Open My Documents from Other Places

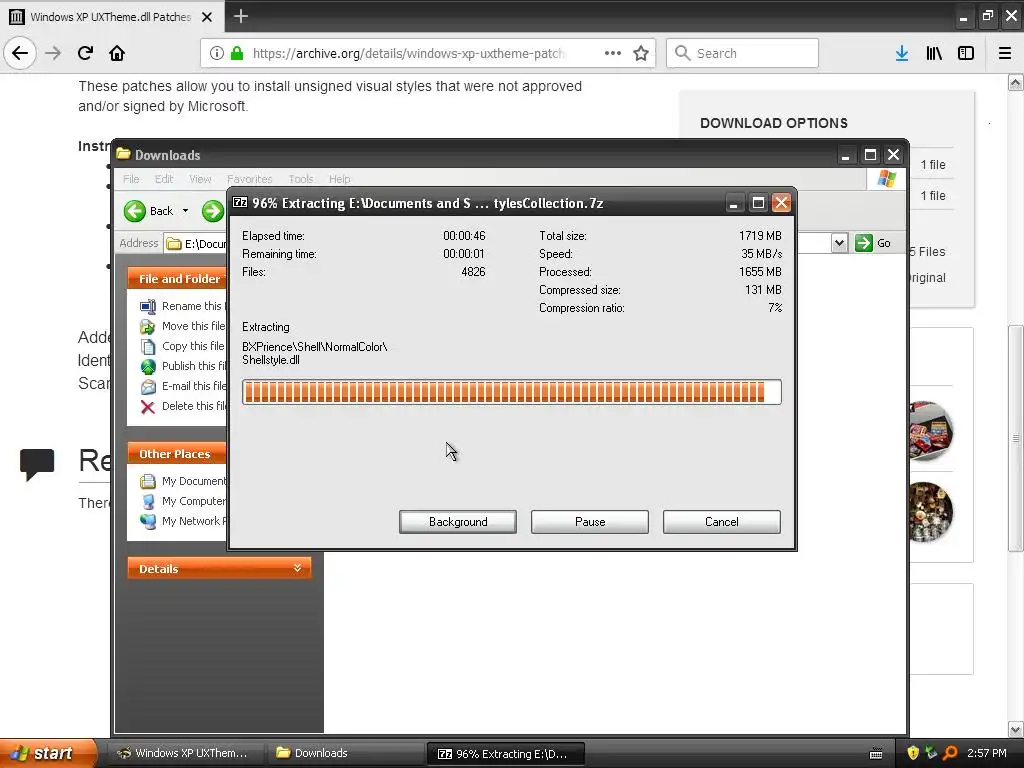183,481
